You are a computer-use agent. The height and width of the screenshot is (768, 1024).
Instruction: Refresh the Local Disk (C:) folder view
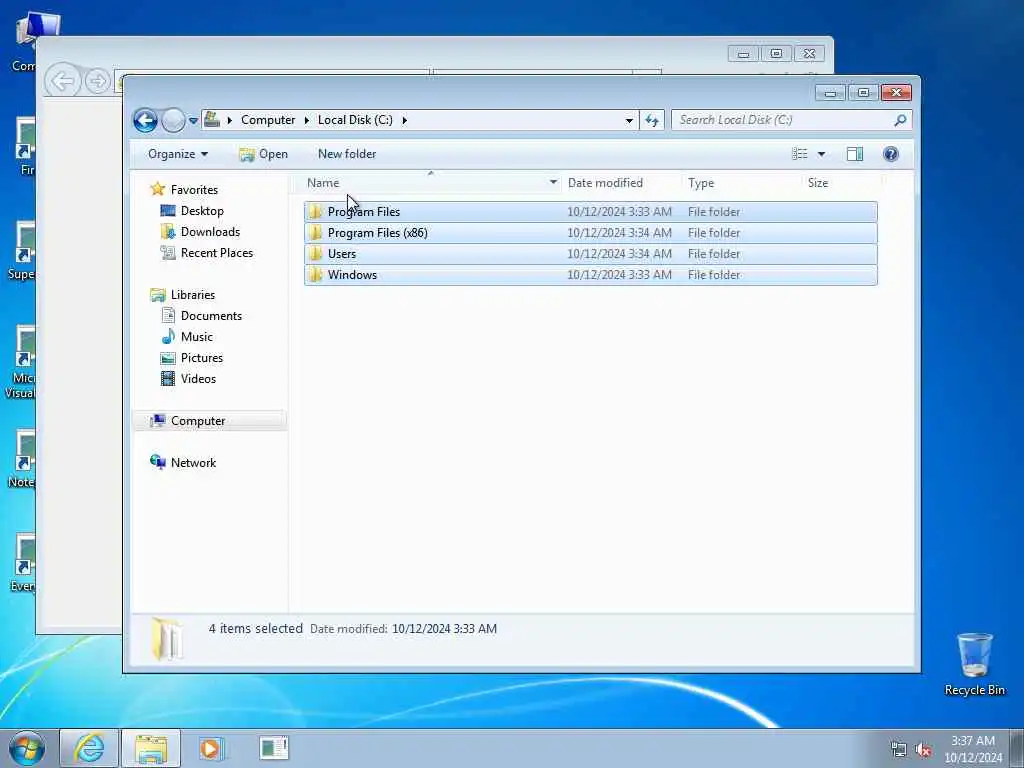tap(652, 120)
